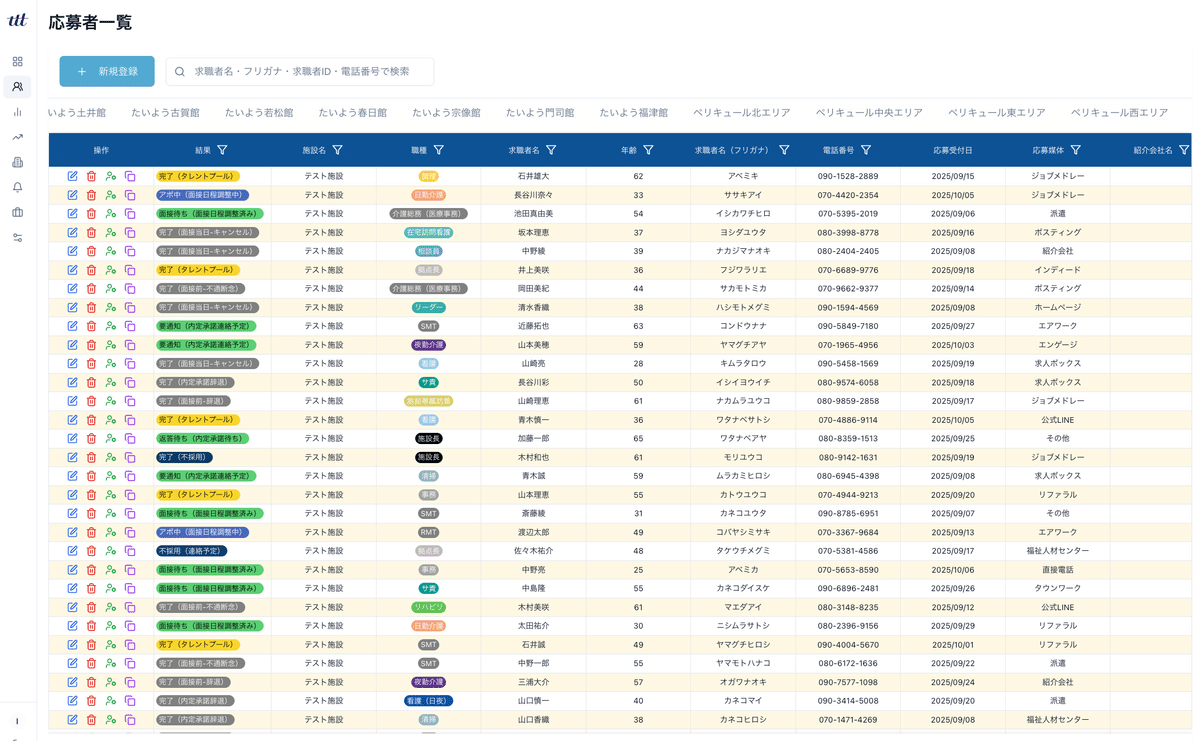This screenshot has width=1200, height=741.
Task: Copy the 清水香織 applicant row
Action: pos(130,307)
